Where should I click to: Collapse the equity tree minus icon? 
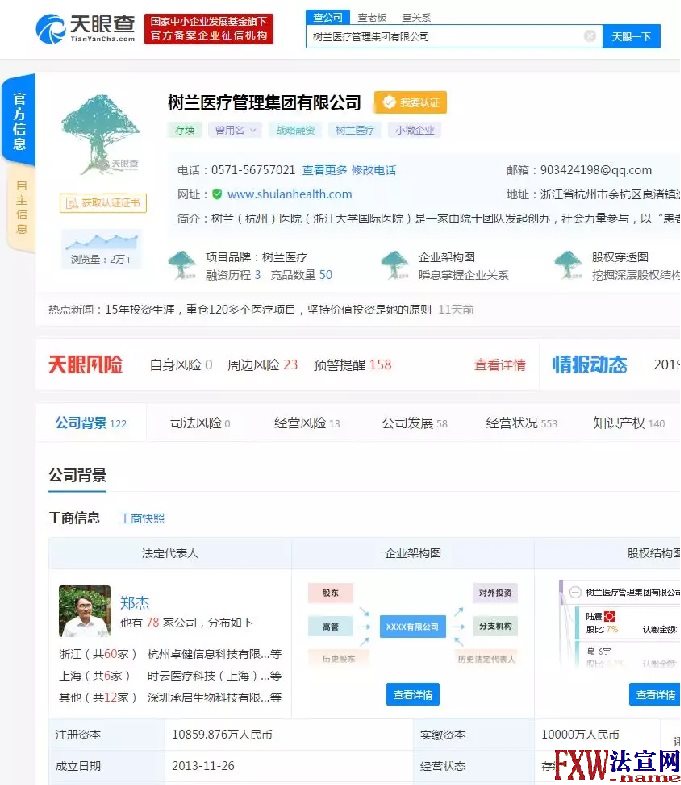coord(575,593)
